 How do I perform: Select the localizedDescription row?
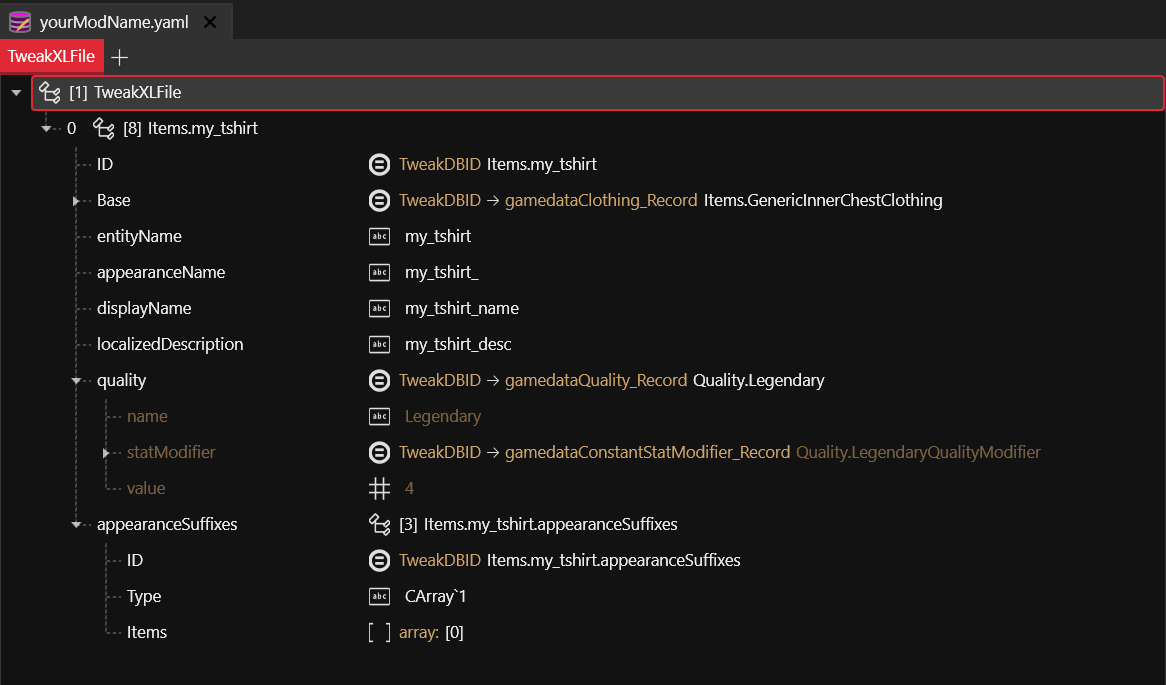tap(170, 344)
